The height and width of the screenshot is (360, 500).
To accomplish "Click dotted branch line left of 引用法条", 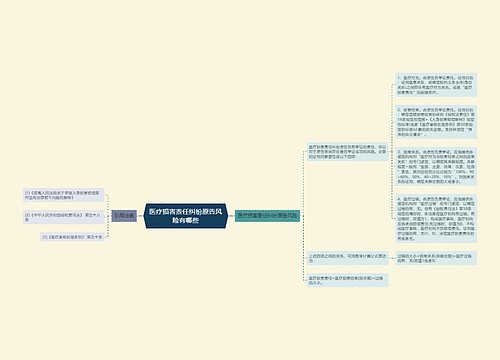I will (x=108, y=216).
